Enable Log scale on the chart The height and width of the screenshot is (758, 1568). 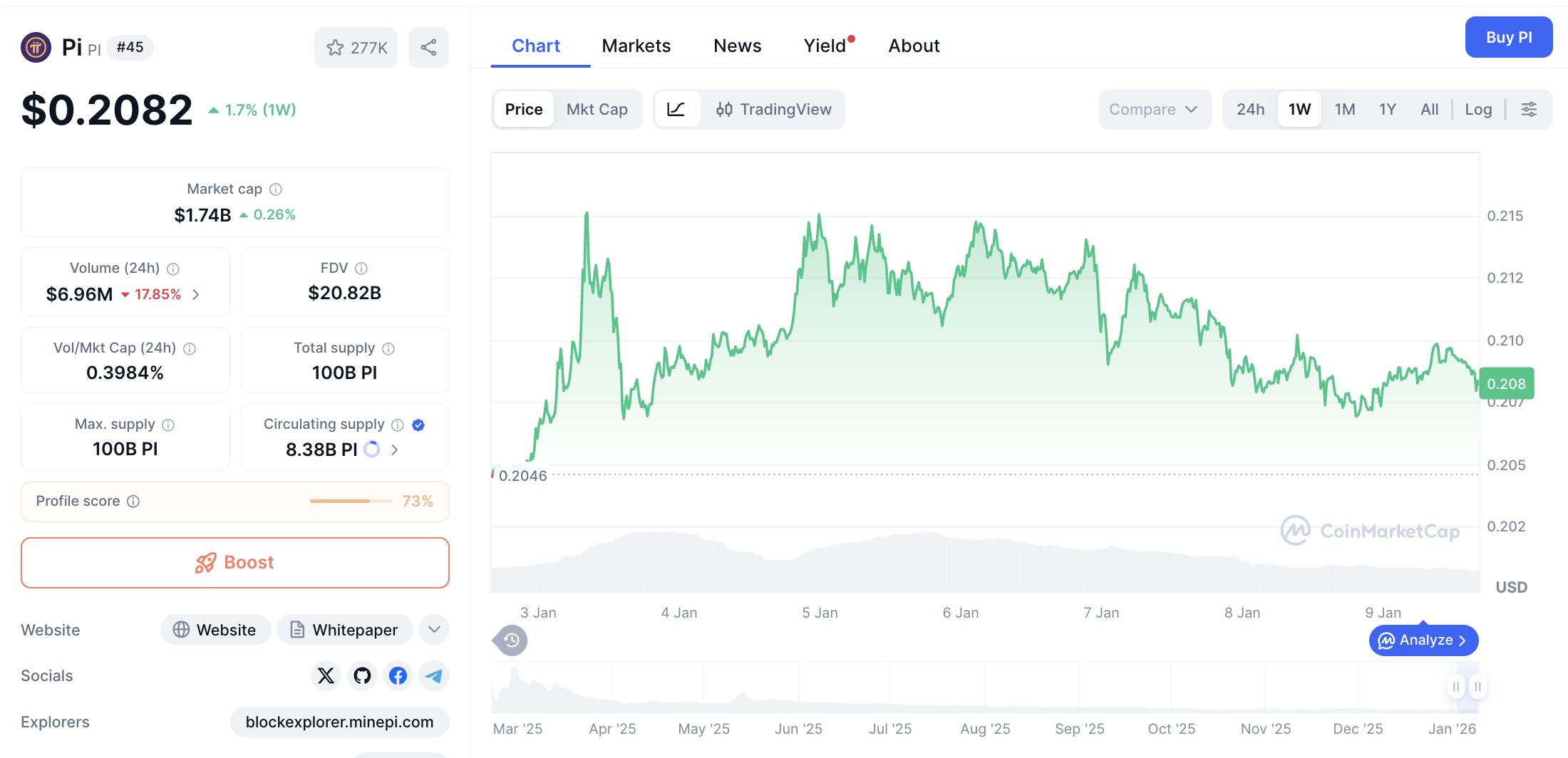(x=1478, y=109)
